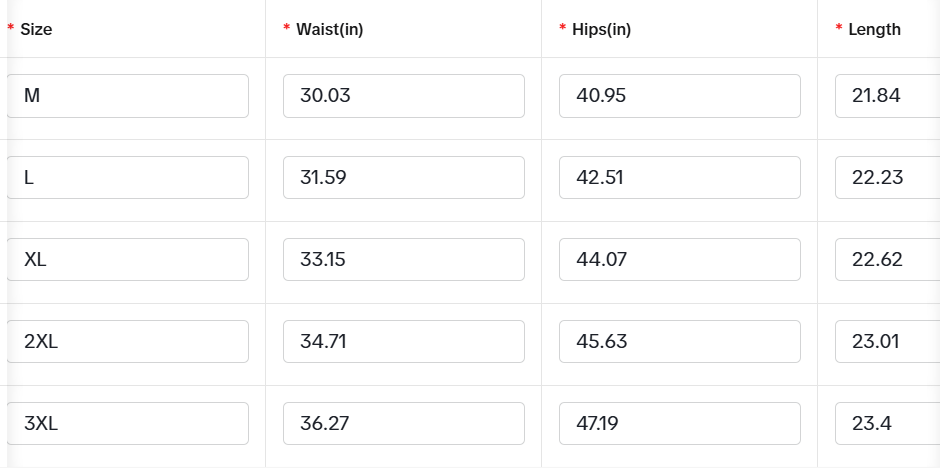Select hips input 42.51
Screen dimensions: 940x468
pos(680,177)
